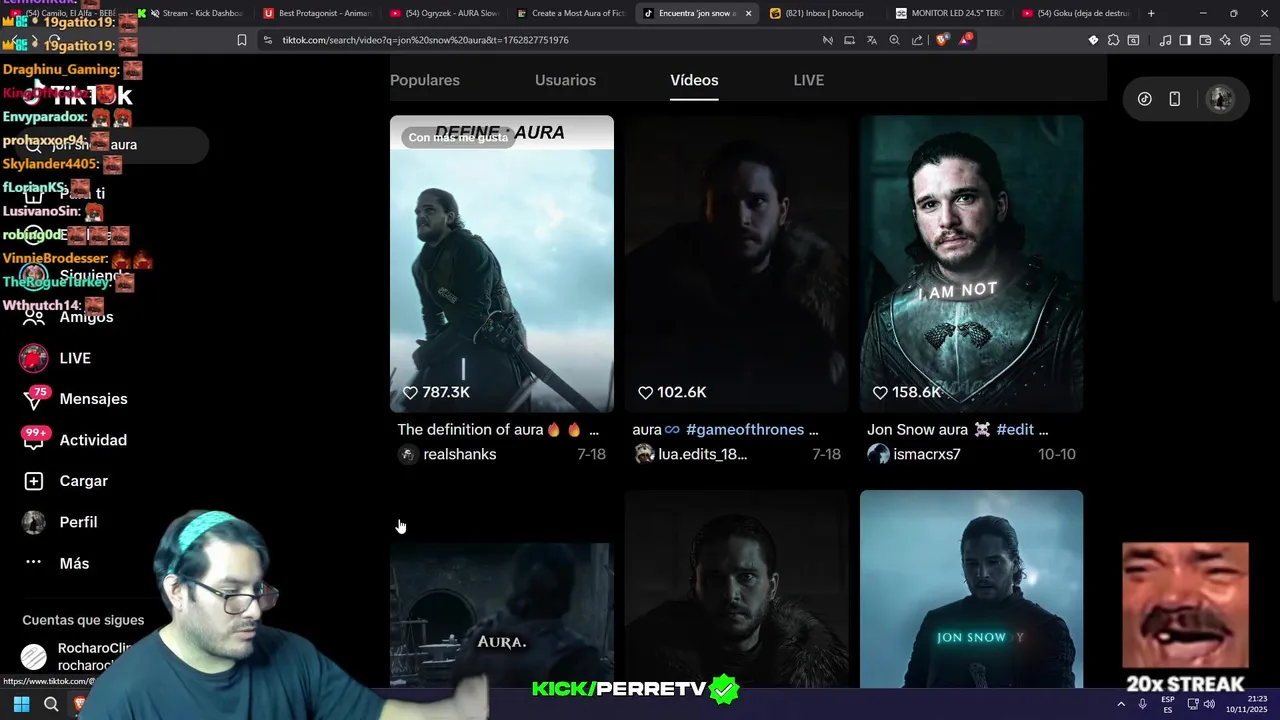Select the Vídeos search tab
The image size is (1280, 720).
pyautogui.click(x=694, y=80)
